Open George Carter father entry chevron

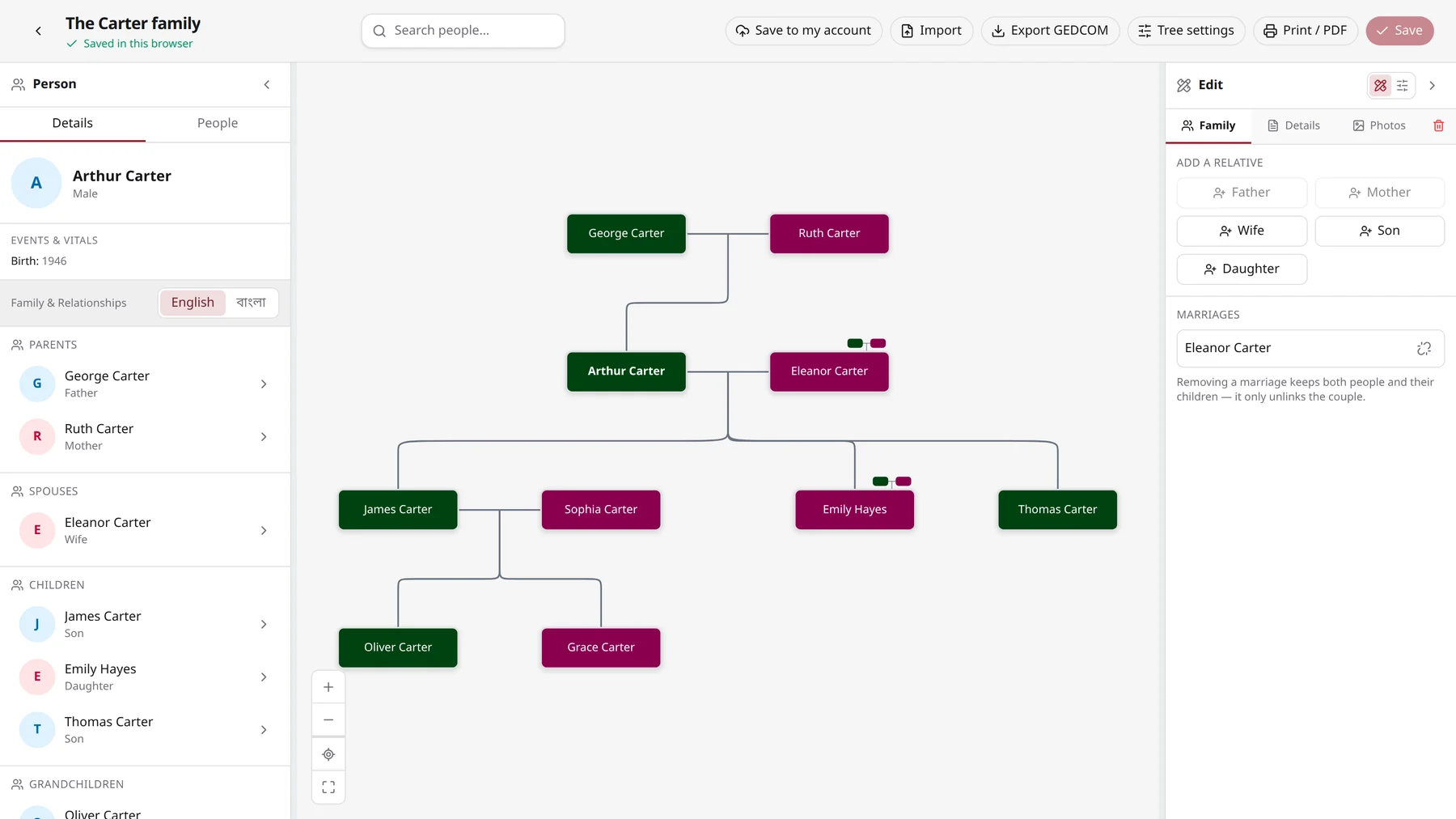[264, 384]
